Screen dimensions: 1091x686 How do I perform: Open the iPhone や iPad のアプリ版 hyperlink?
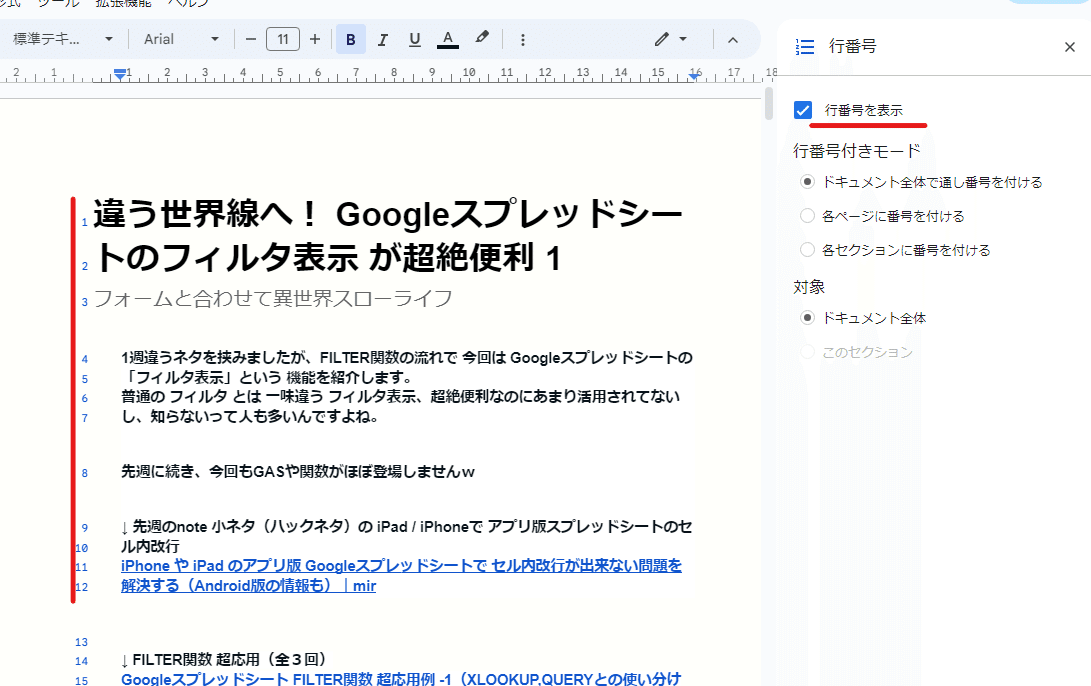pyautogui.click(x=401, y=575)
